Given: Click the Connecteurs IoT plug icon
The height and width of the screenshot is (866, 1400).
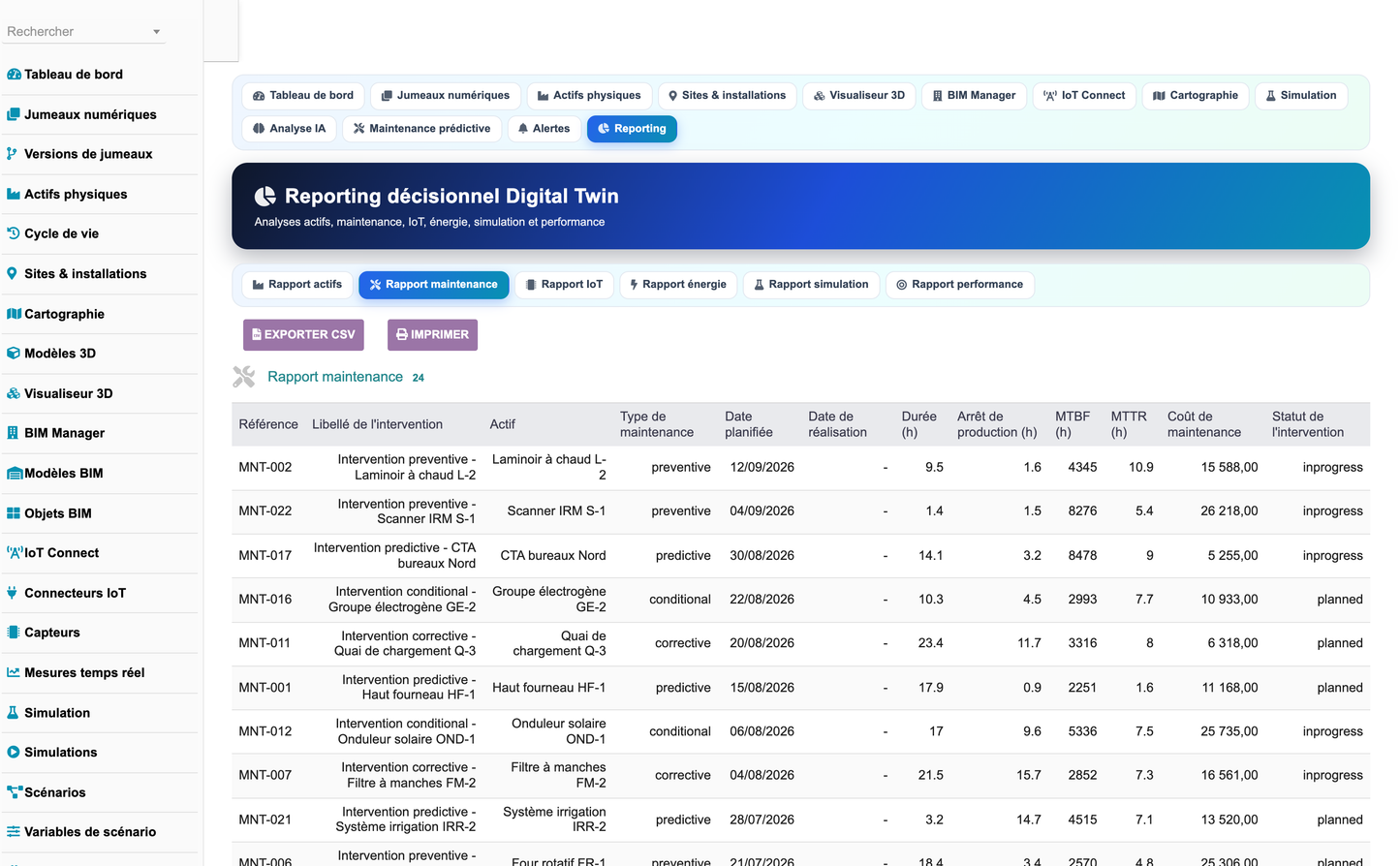Looking at the screenshot, I should pos(12,593).
